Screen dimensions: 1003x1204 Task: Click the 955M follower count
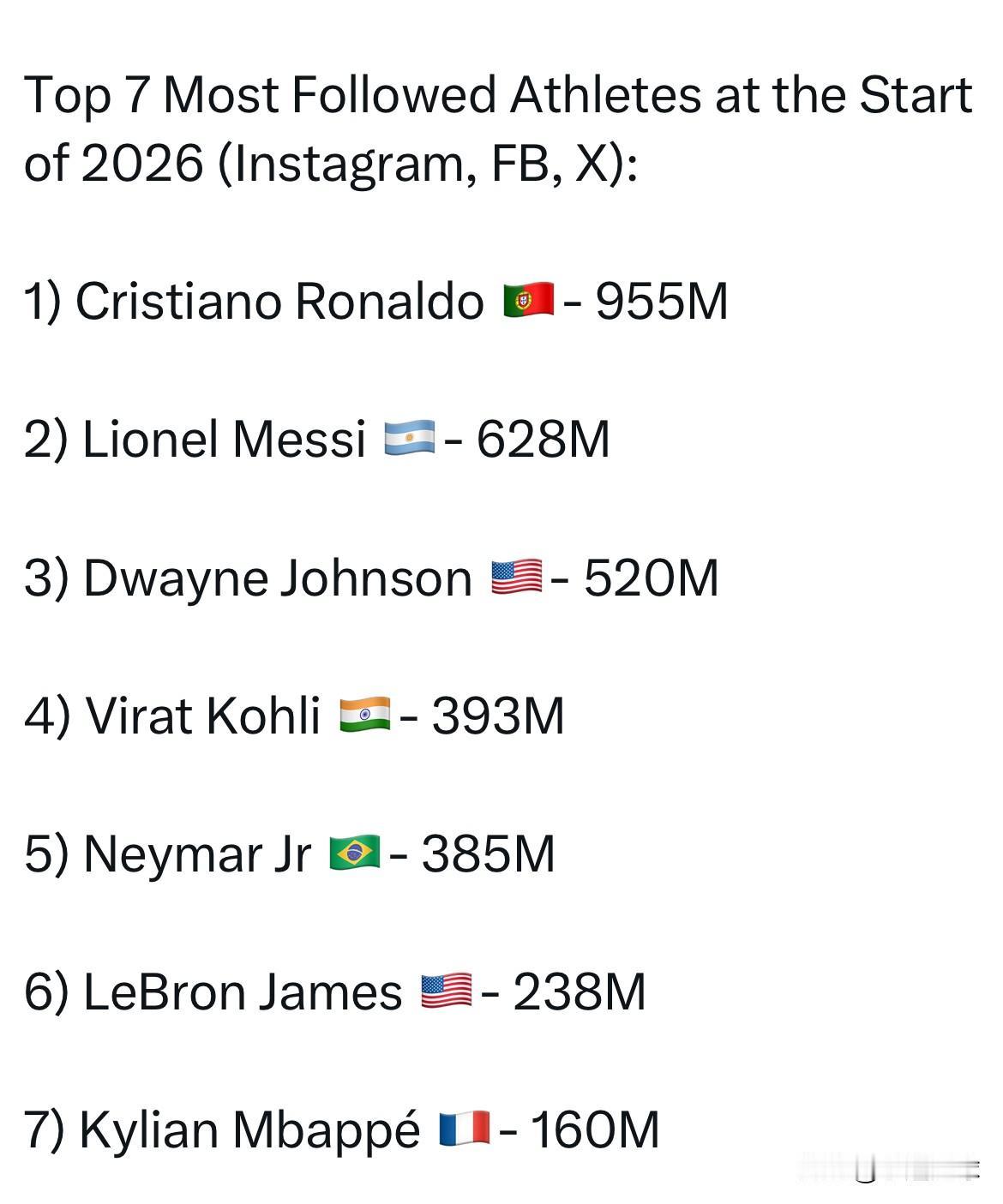(662, 302)
